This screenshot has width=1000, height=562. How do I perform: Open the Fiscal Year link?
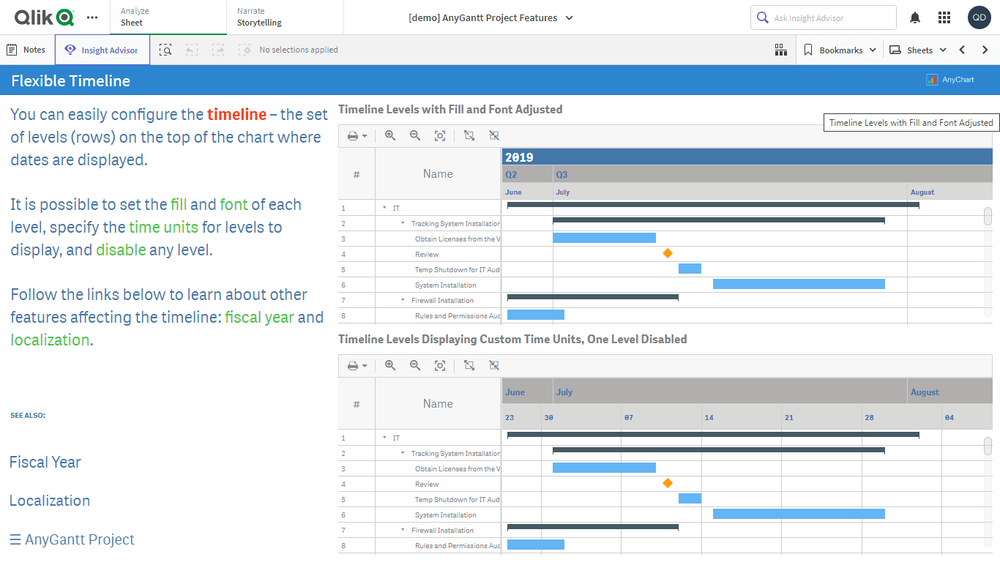(45, 462)
